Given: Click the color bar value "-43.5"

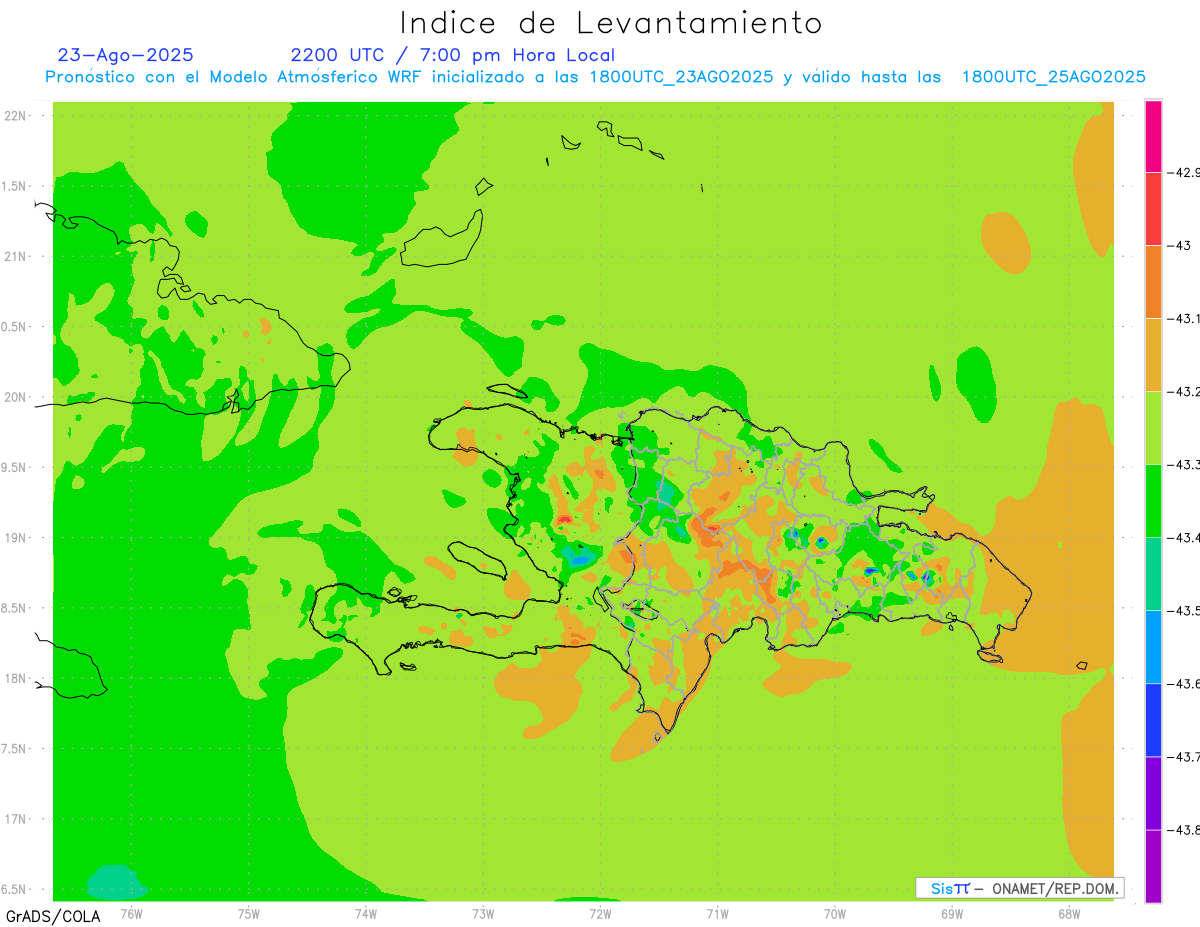Looking at the screenshot, I should point(1185,610).
